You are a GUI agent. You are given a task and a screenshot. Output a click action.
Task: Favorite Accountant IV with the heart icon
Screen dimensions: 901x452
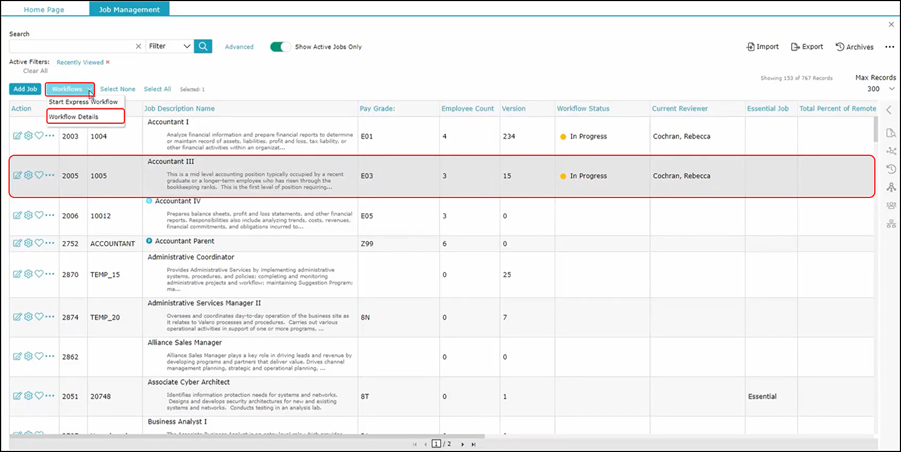39,215
